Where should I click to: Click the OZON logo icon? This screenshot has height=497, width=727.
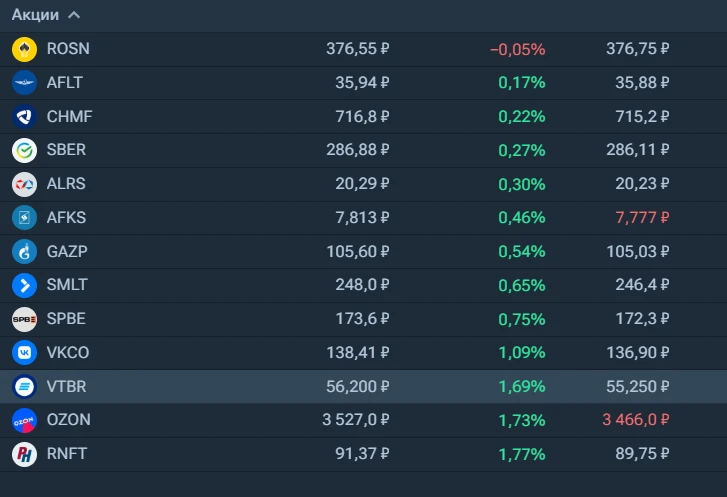[x=24, y=420]
